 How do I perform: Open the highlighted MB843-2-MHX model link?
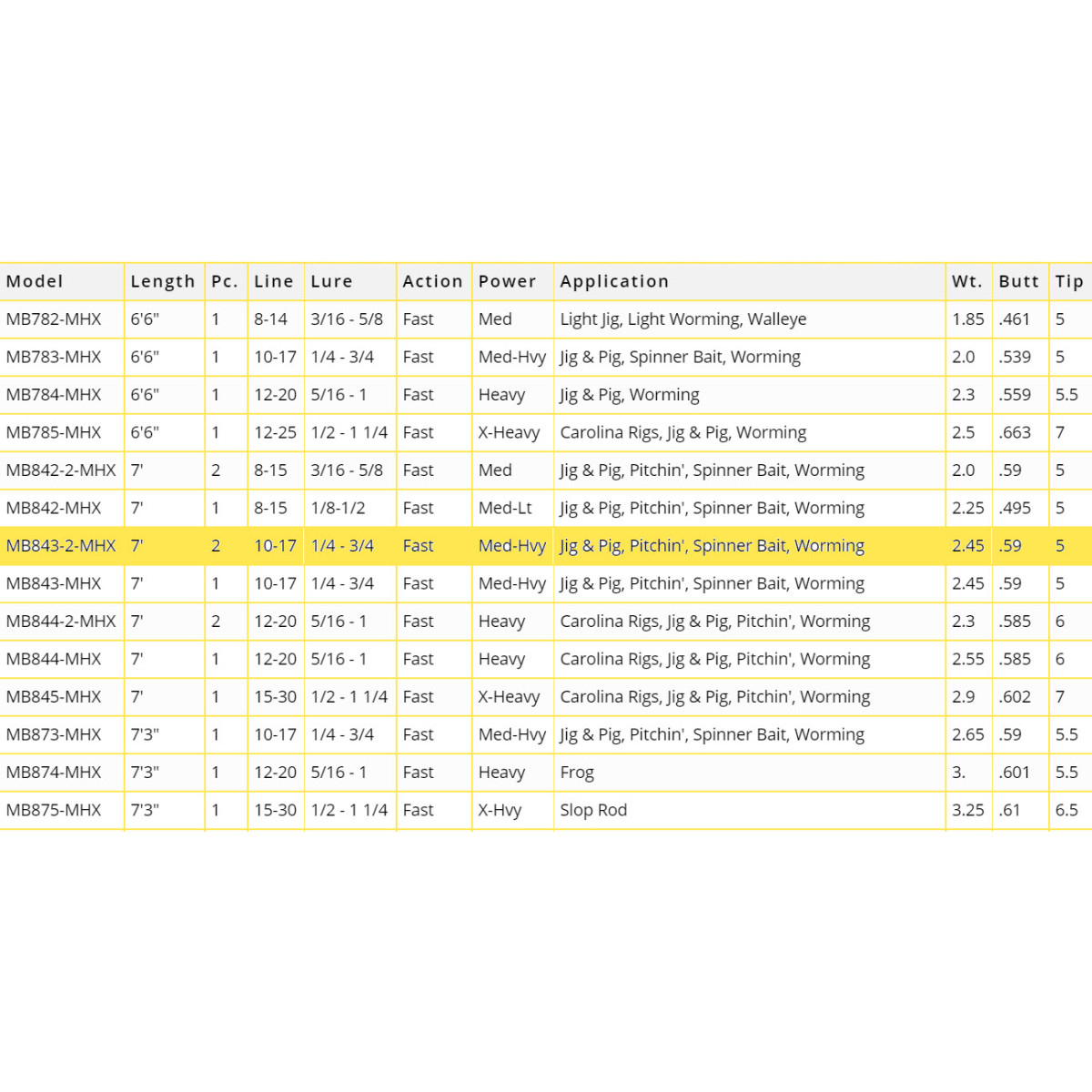click(x=61, y=546)
